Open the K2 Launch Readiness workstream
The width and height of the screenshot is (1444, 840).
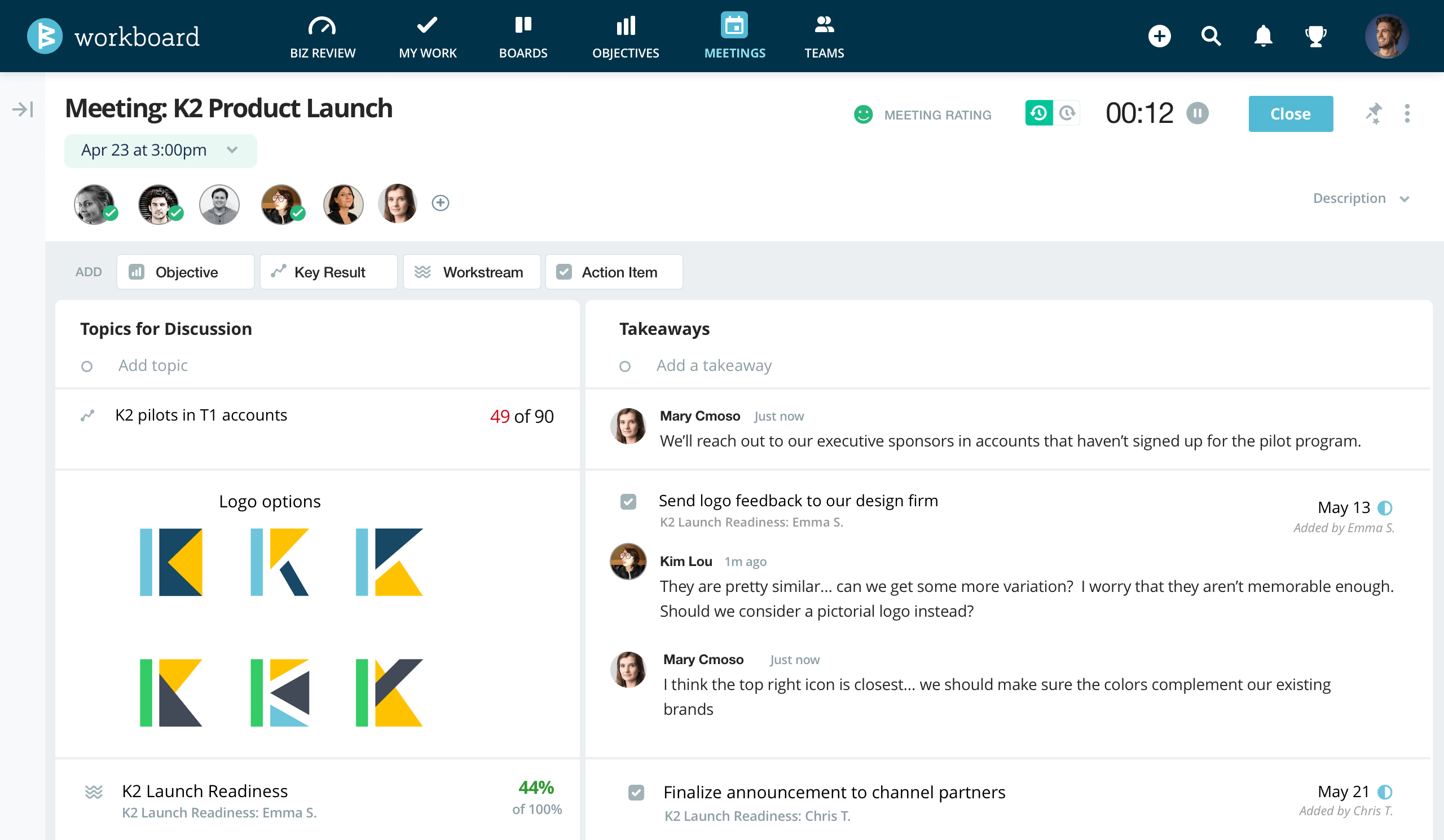click(205, 791)
